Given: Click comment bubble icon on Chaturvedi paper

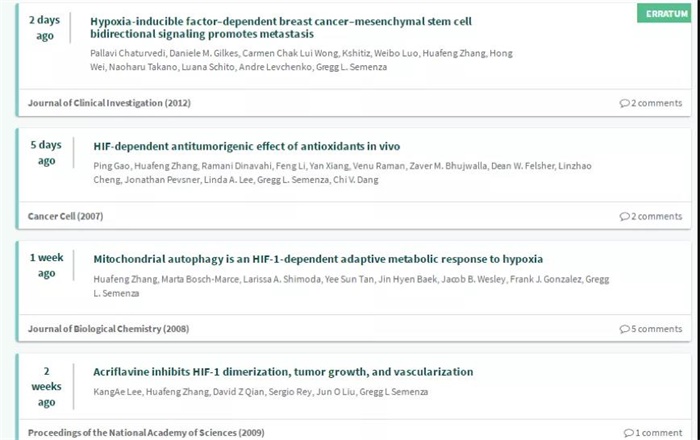Looking at the screenshot, I should pos(625,103).
